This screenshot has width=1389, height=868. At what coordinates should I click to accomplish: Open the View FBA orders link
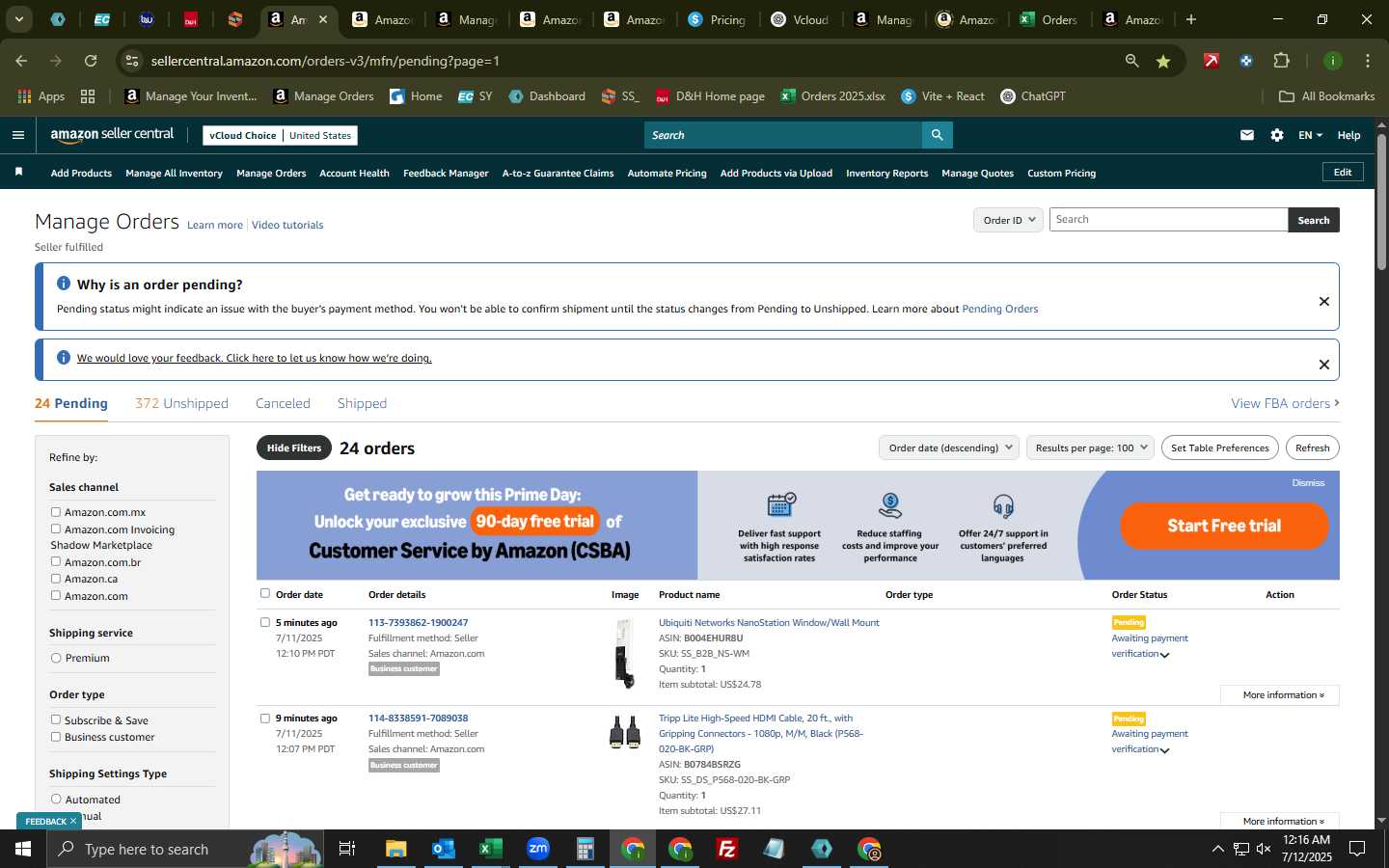tap(1285, 403)
